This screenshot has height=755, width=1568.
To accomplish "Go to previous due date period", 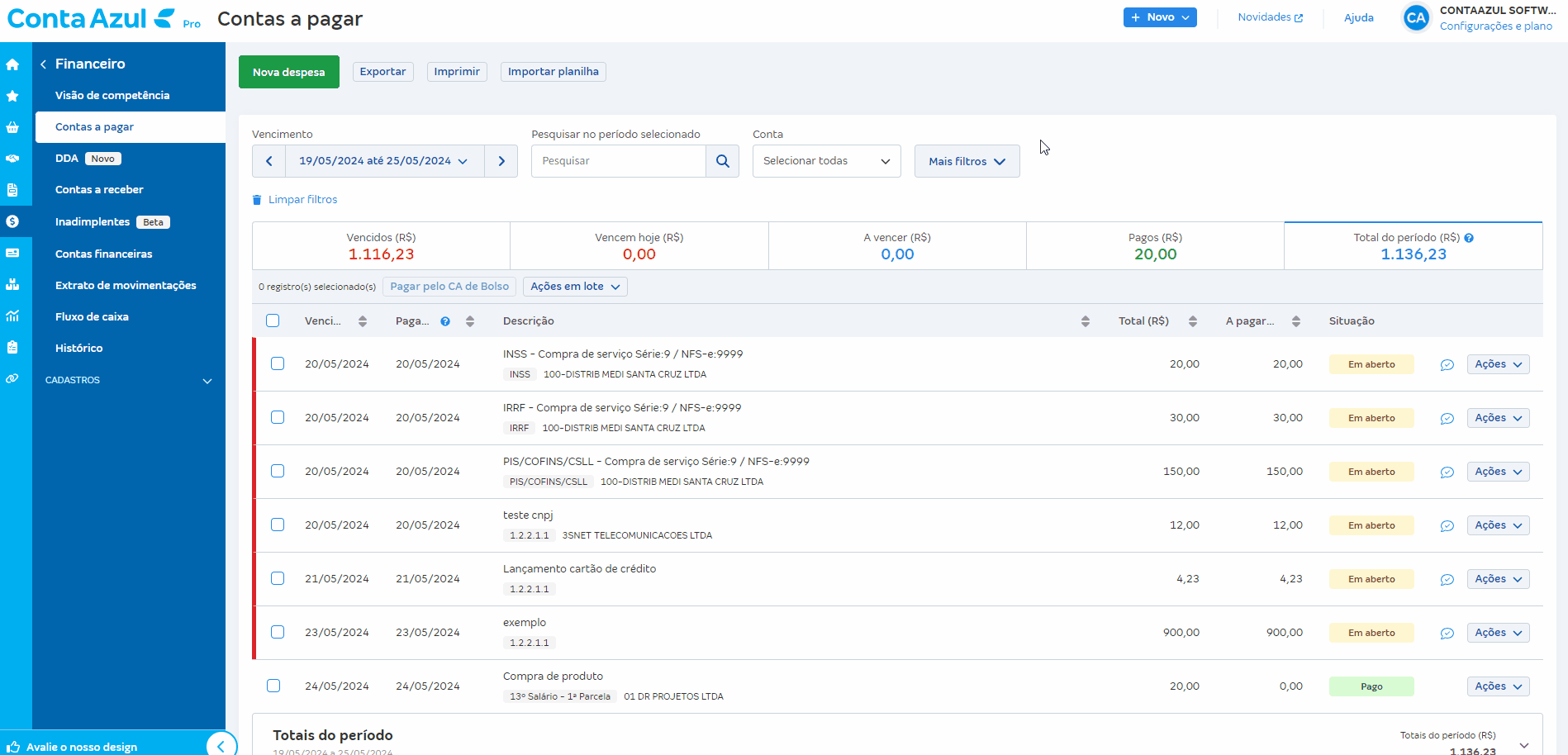I will [268, 161].
